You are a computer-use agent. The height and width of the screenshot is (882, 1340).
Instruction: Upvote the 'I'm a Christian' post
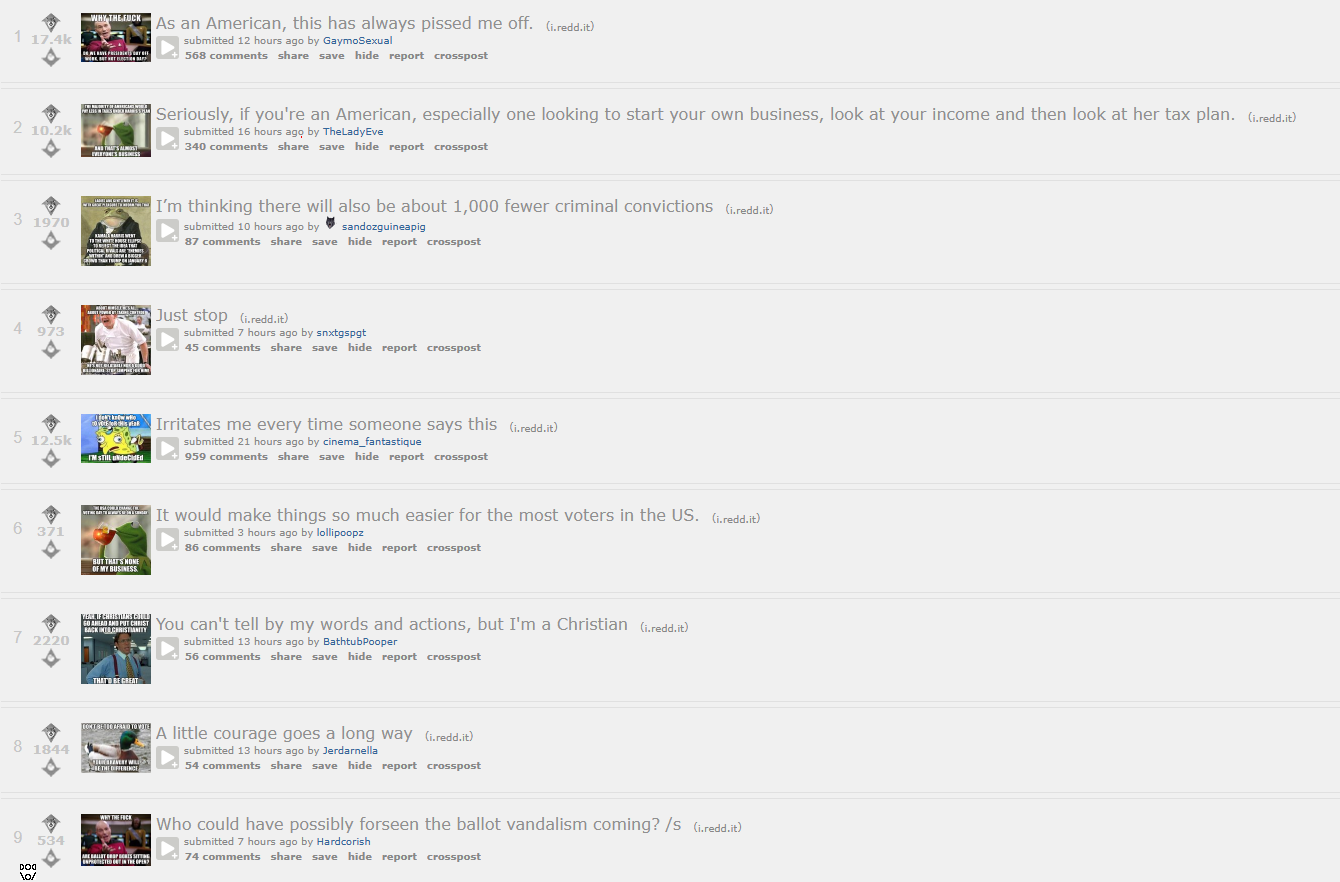(x=51, y=622)
